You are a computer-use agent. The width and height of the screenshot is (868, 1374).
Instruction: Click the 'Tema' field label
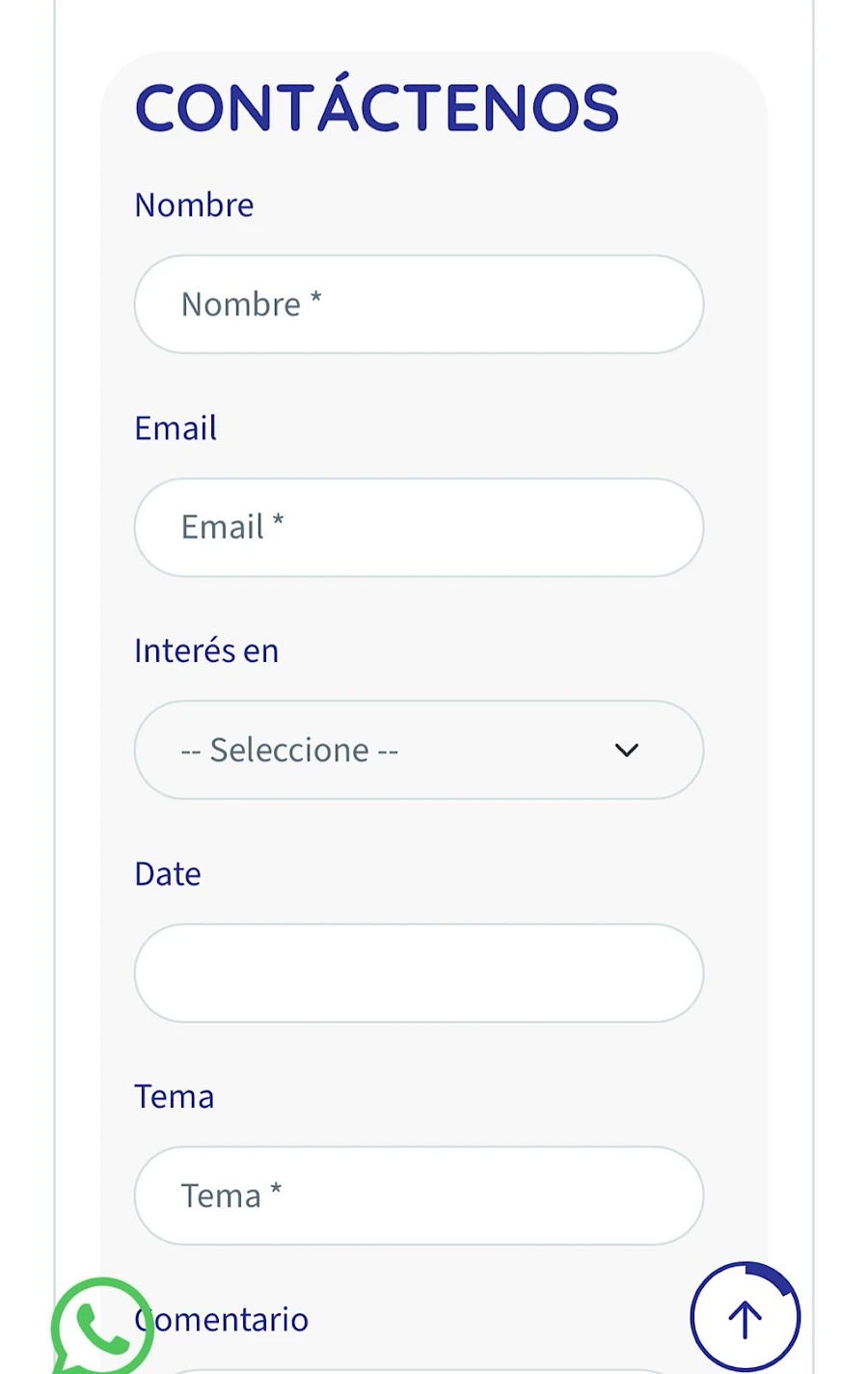(174, 1097)
